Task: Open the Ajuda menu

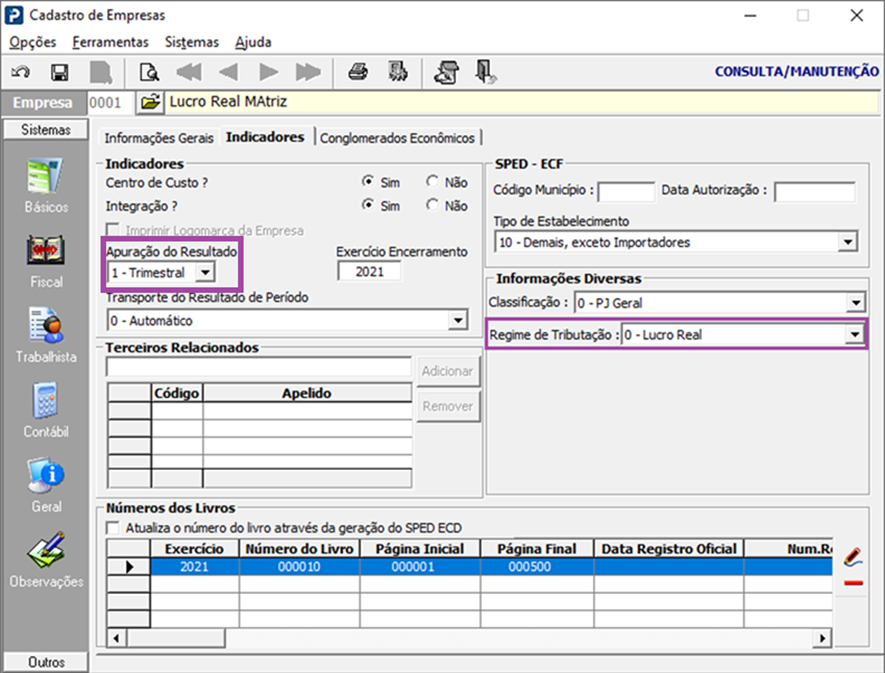Action: coord(253,42)
